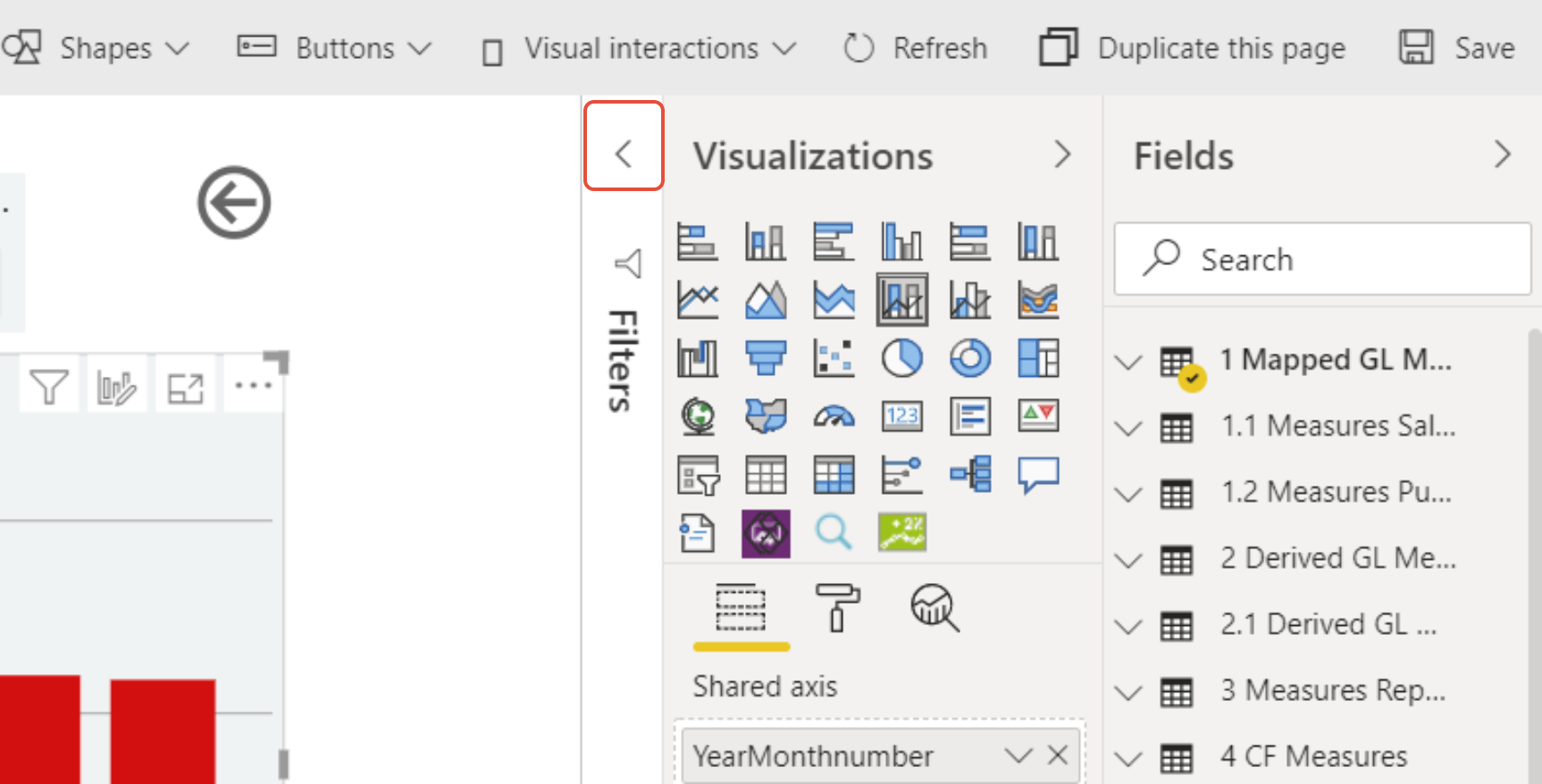This screenshot has width=1542, height=784.
Task: Open the Analytics magnifier tab
Action: pyautogui.click(x=934, y=607)
